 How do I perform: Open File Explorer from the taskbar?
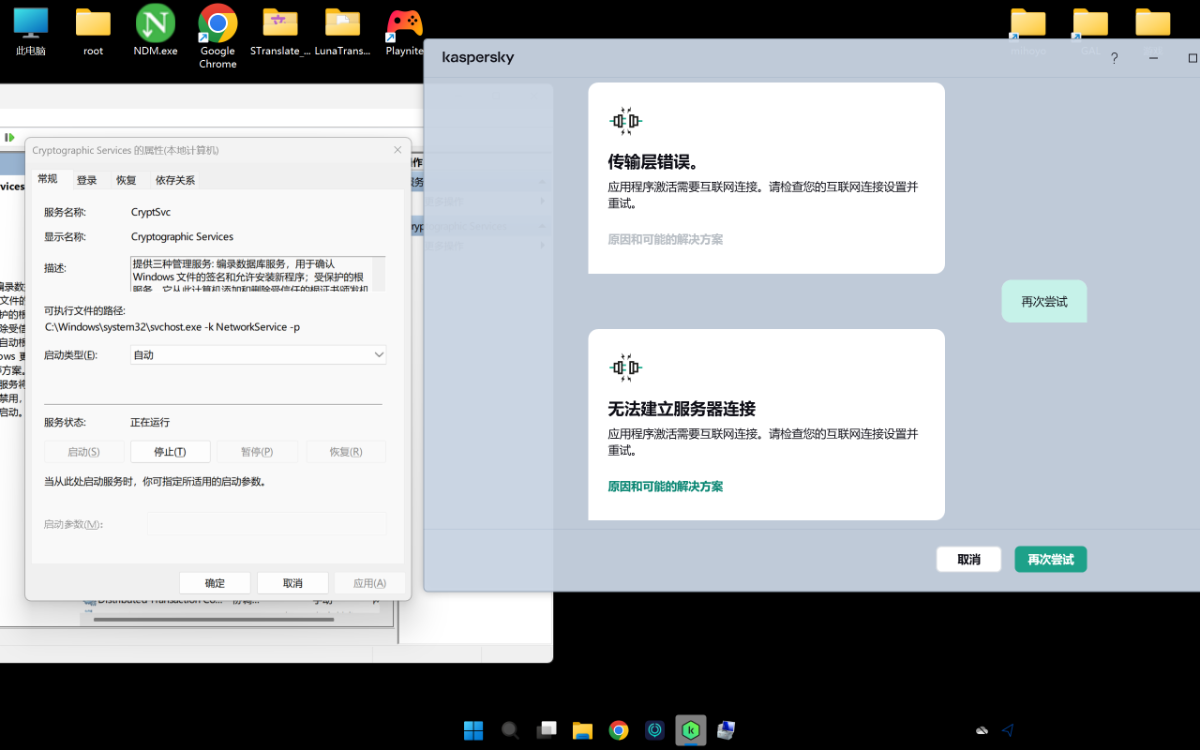click(582, 730)
